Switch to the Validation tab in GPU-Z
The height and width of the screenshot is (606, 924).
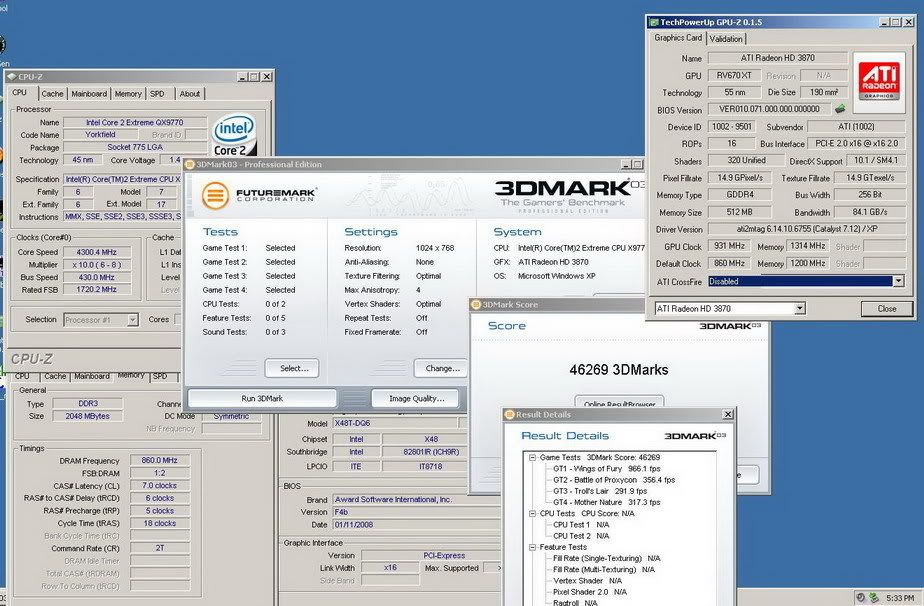[x=725, y=38]
